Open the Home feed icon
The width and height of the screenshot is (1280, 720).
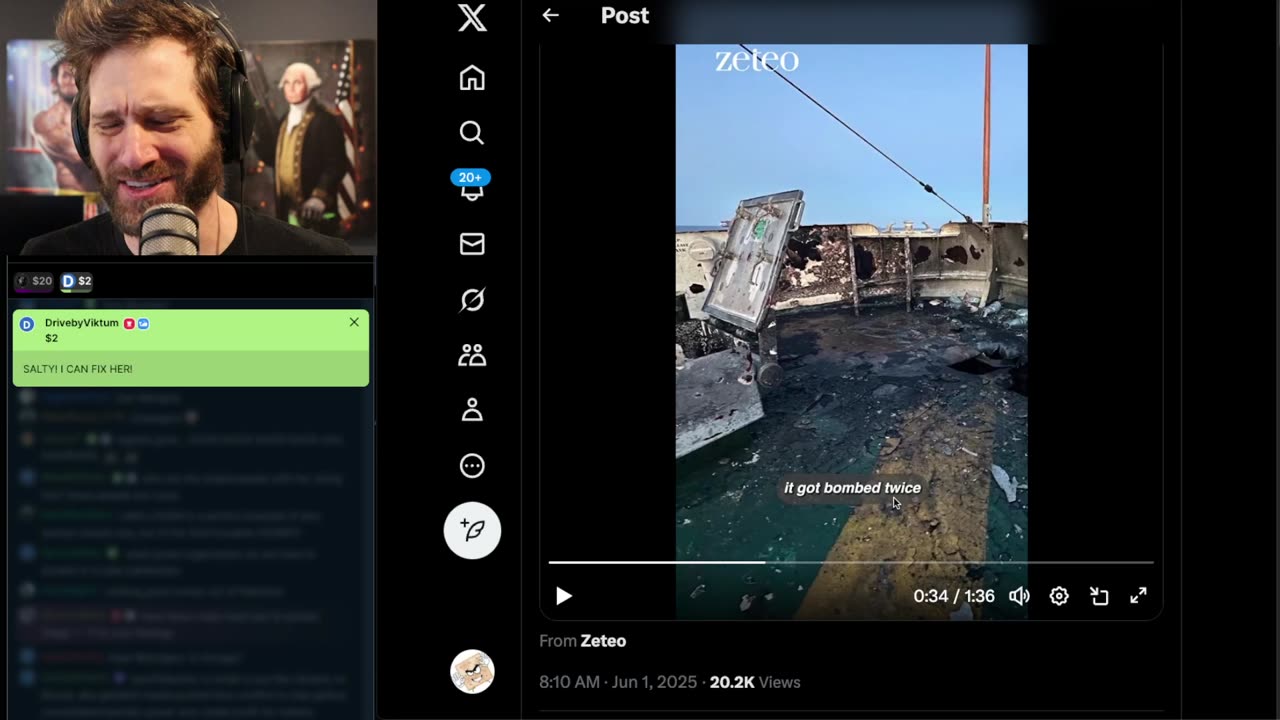[472, 78]
